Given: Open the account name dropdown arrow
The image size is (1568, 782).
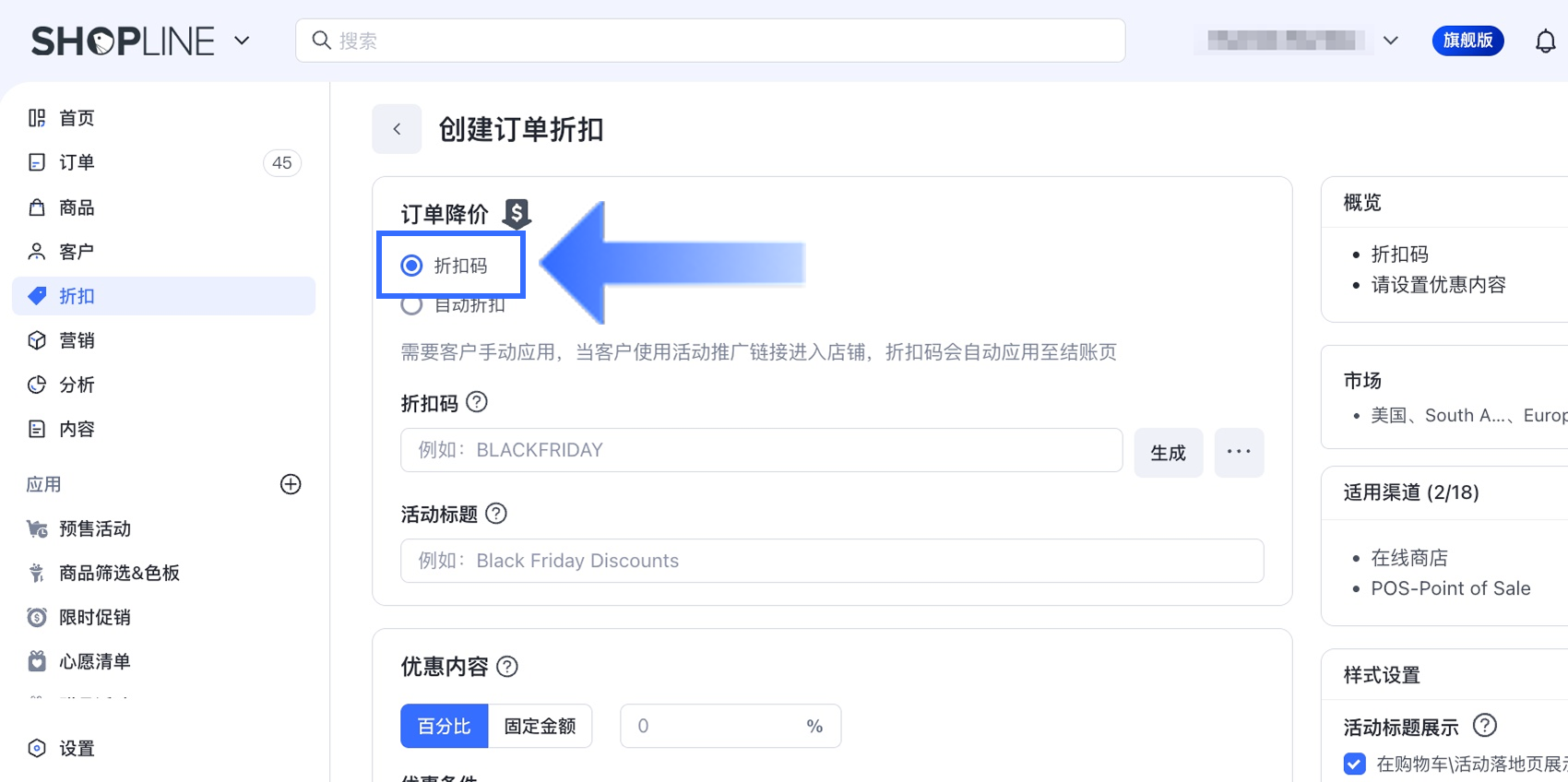Looking at the screenshot, I should tap(1391, 41).
